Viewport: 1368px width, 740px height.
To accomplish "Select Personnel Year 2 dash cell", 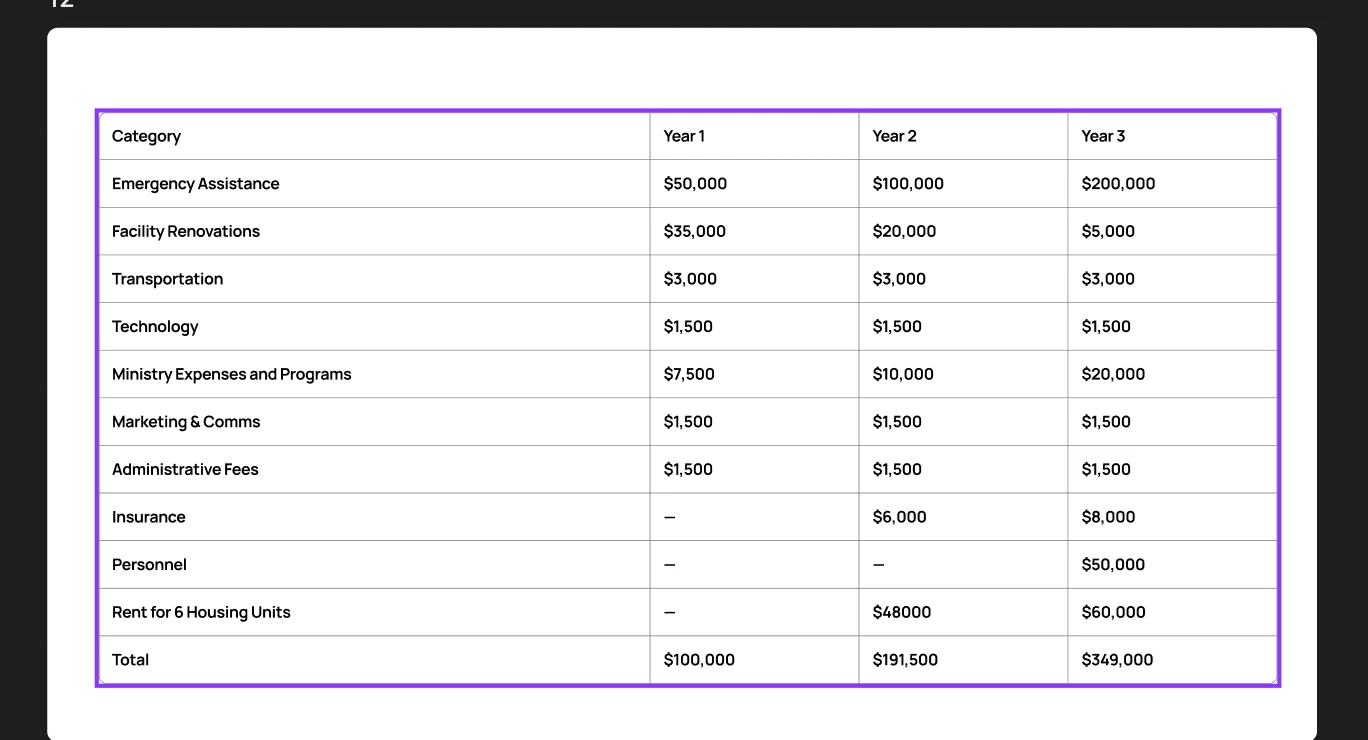I will (963, 565).
